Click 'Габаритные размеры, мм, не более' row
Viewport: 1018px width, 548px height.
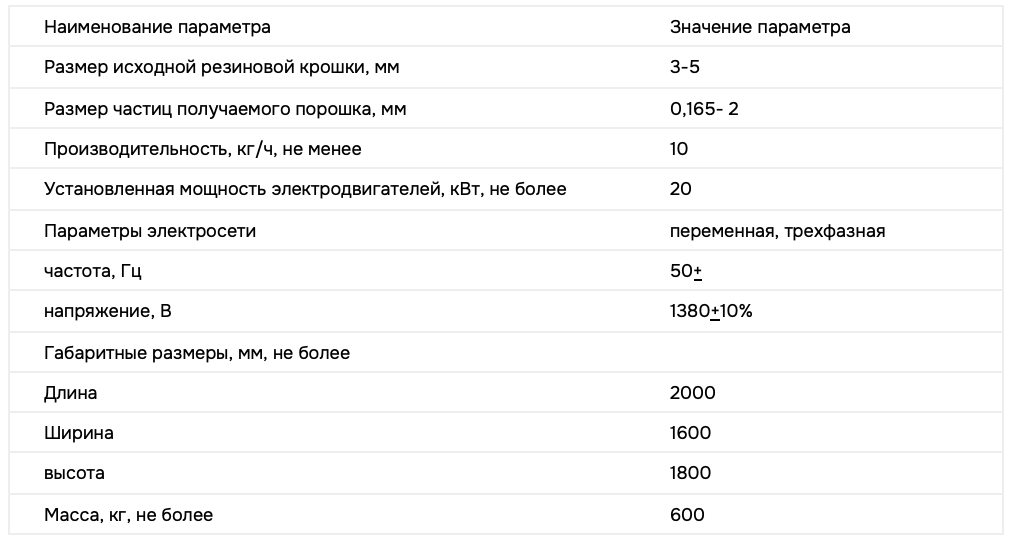coord(506,353)
